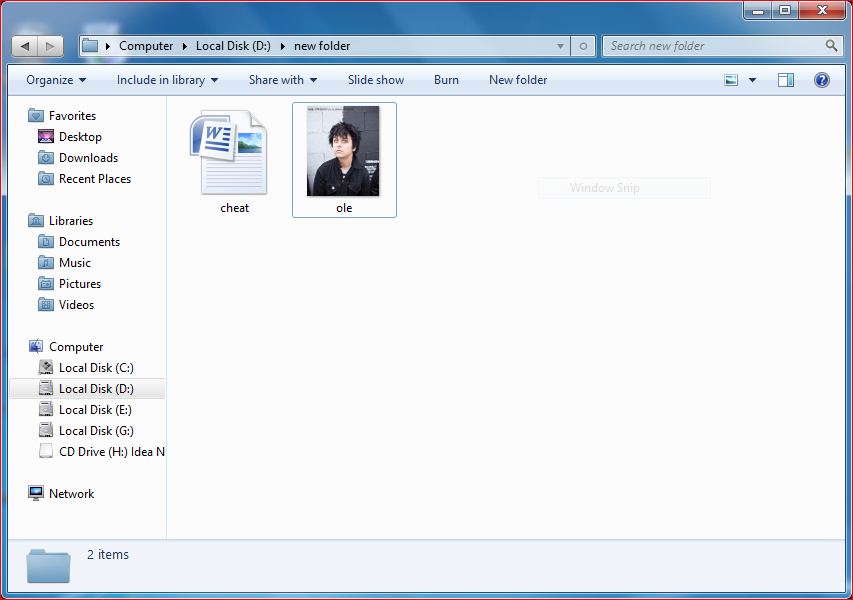Open the Pictures library
The width and height of the screenshot is (853, 600).
click(x=69, y=284)
